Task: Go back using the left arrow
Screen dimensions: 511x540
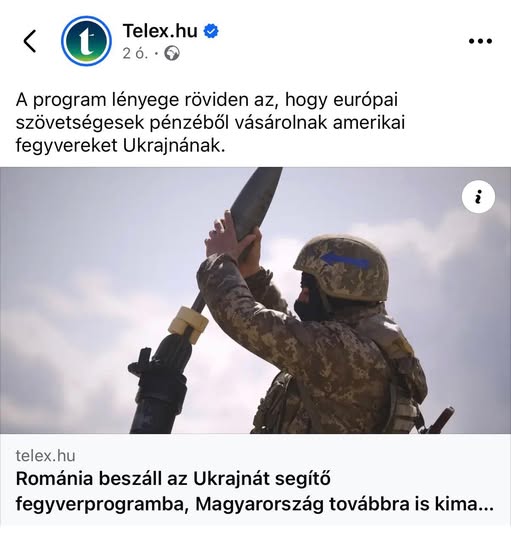Action: 30,41
